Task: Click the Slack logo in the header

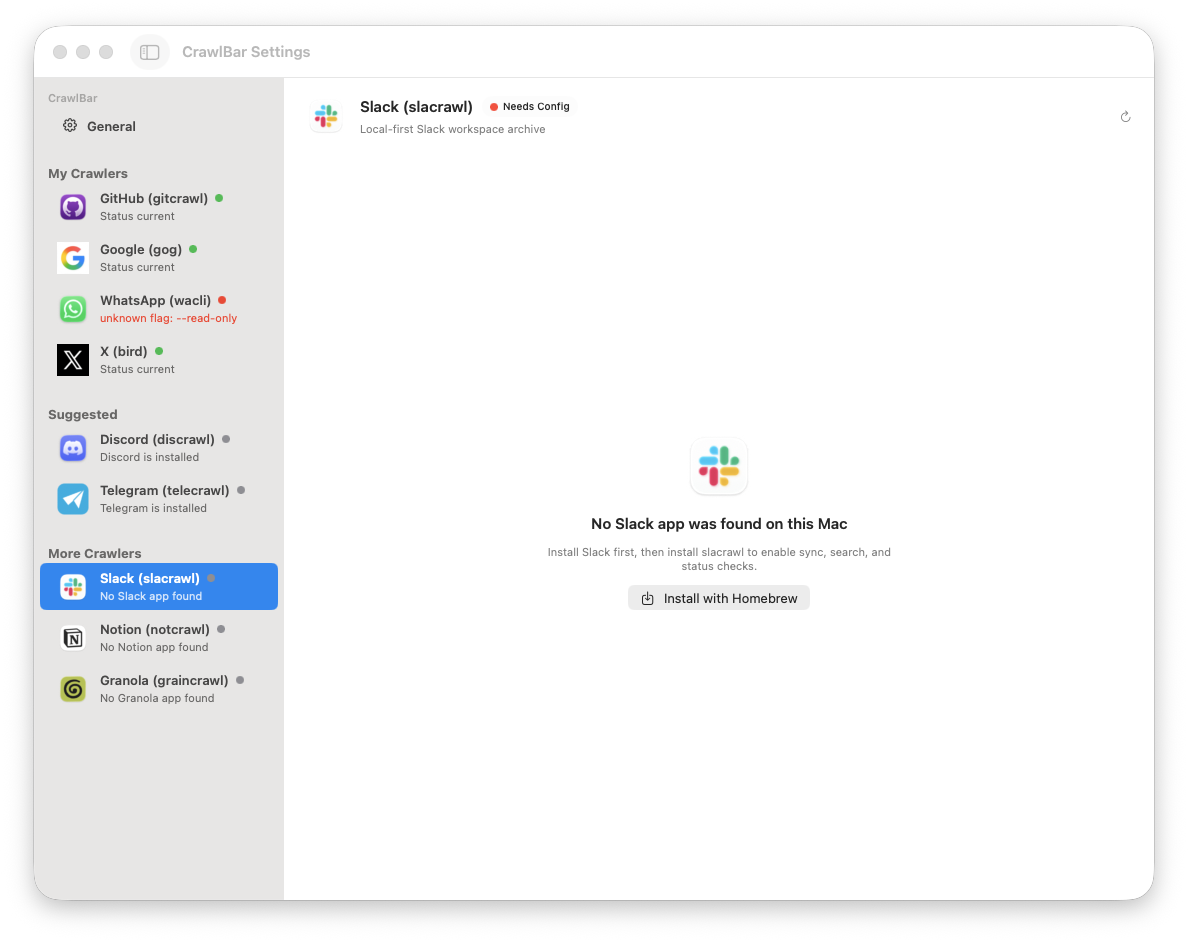Action: pos(327,116)
